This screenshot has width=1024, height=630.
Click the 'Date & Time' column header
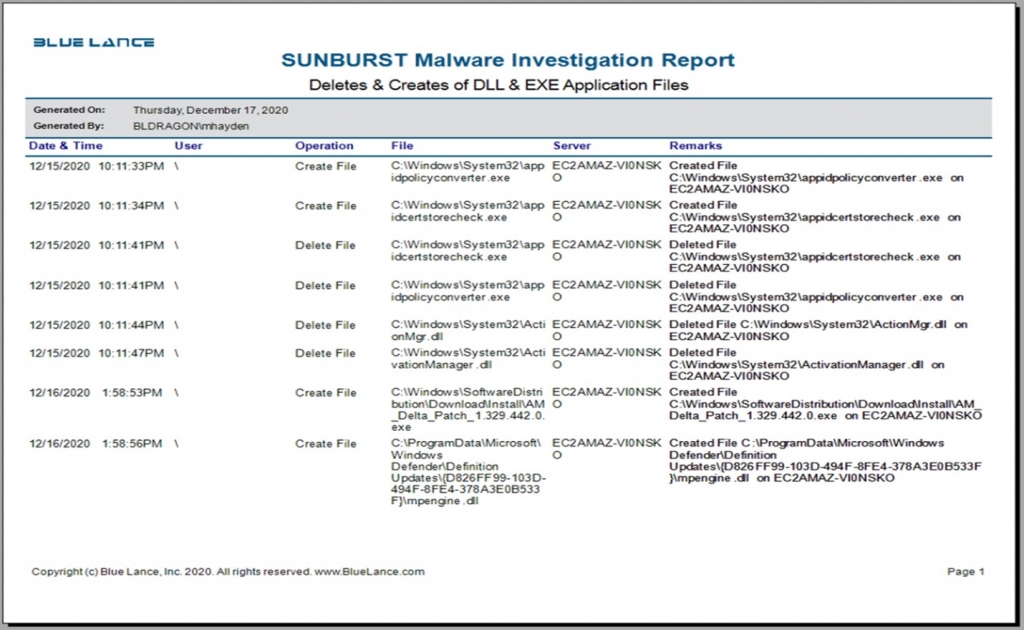pos(65,146)
